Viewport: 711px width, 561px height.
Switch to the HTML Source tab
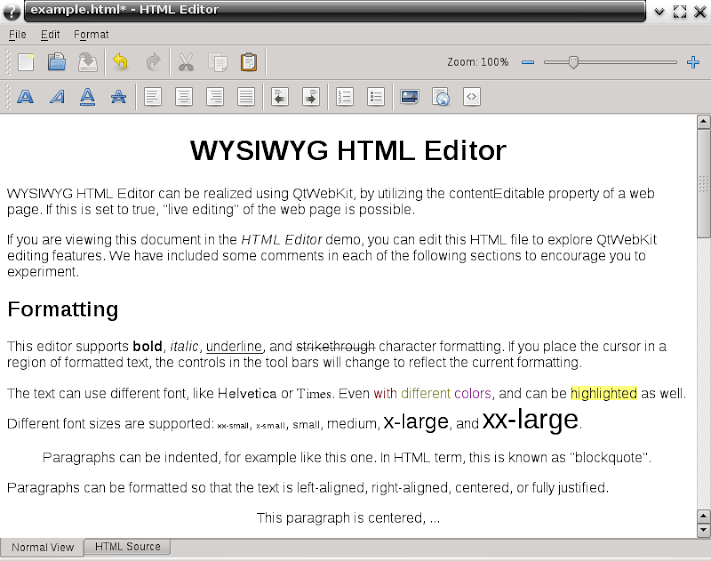[x=127, y=547]
